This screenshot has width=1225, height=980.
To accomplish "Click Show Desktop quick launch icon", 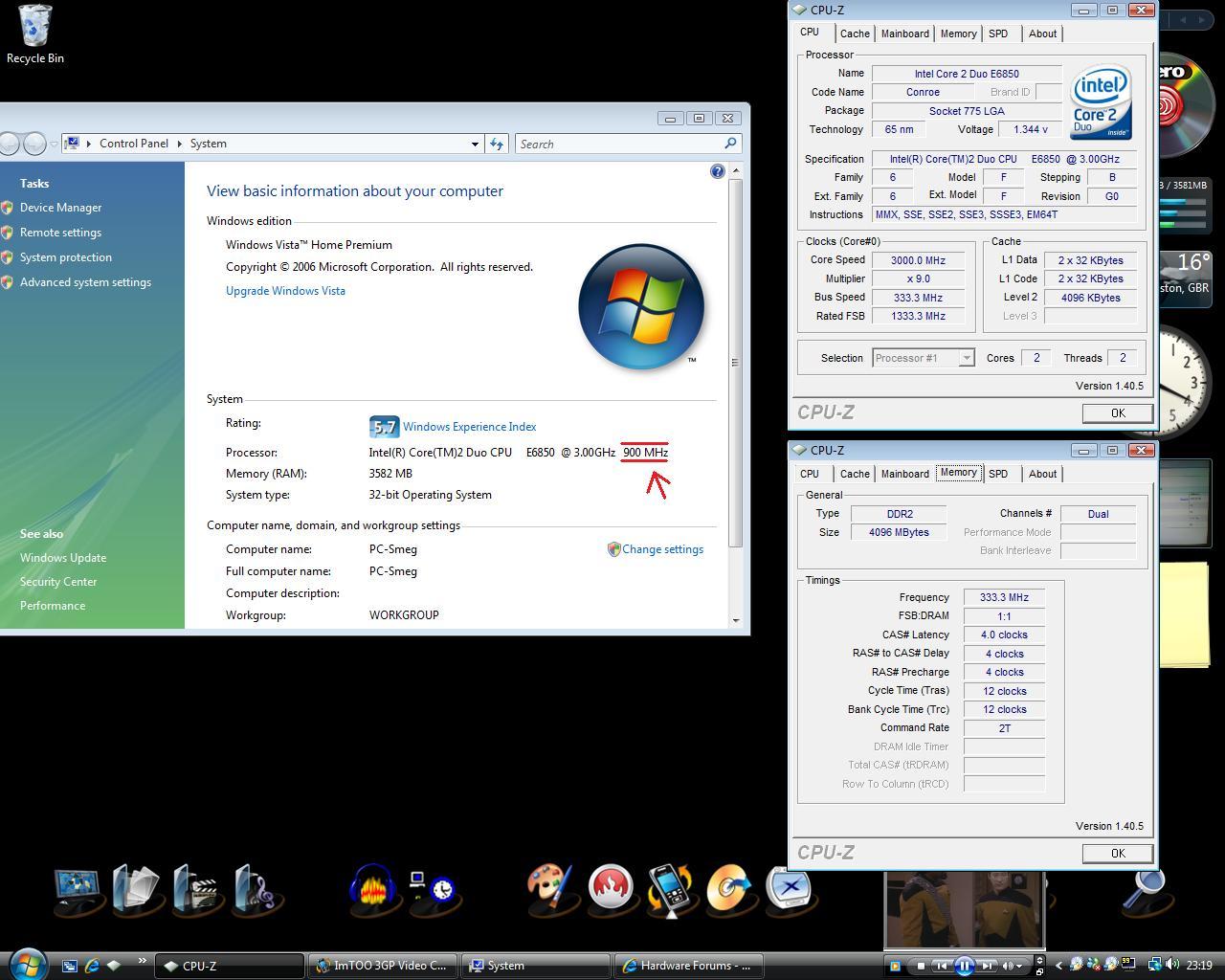I will (70, 966).
